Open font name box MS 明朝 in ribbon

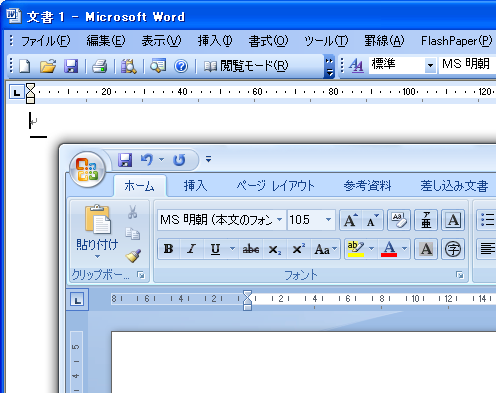[222, 220]
